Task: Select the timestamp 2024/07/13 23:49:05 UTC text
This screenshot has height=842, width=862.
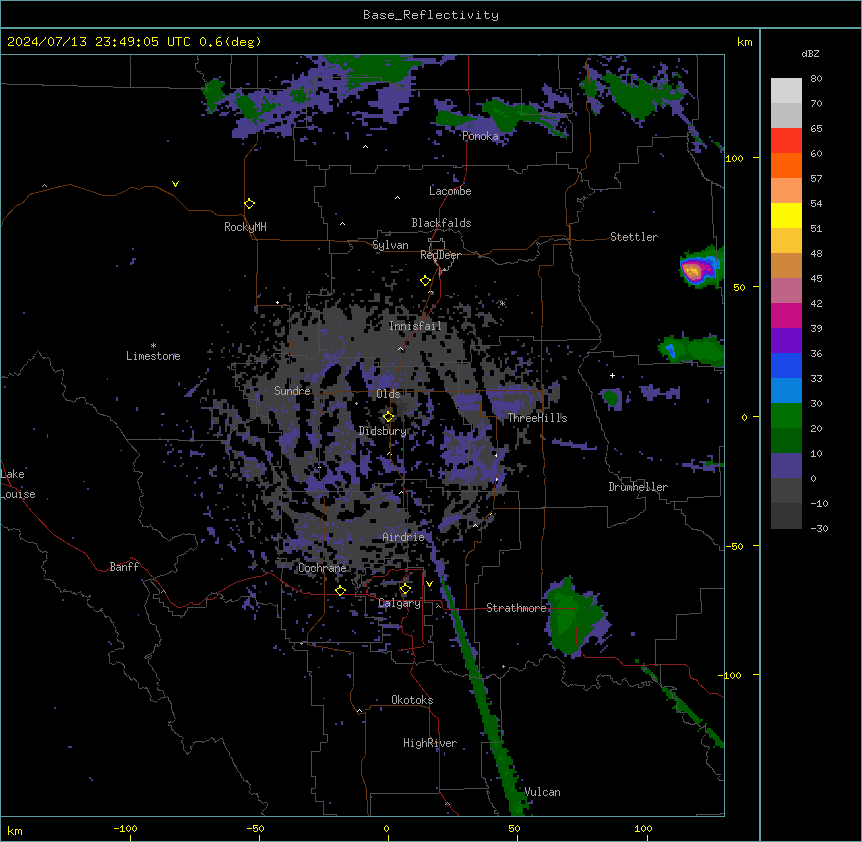Action: coord(99,42)
